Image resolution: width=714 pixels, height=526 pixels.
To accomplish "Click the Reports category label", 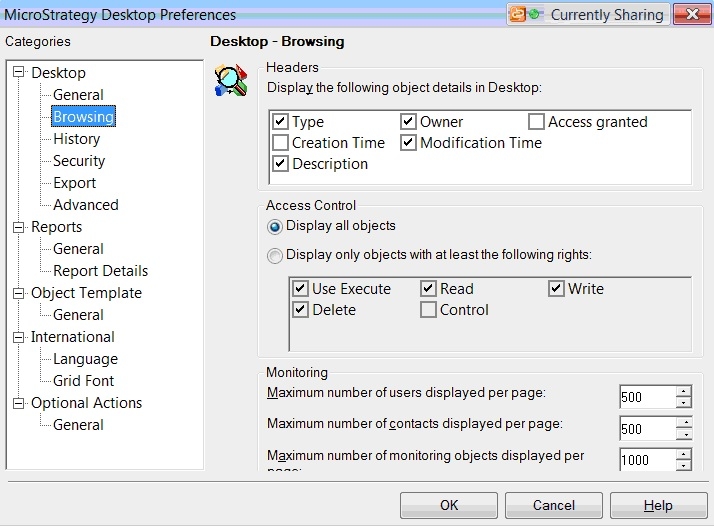I will tap(56, 227).
